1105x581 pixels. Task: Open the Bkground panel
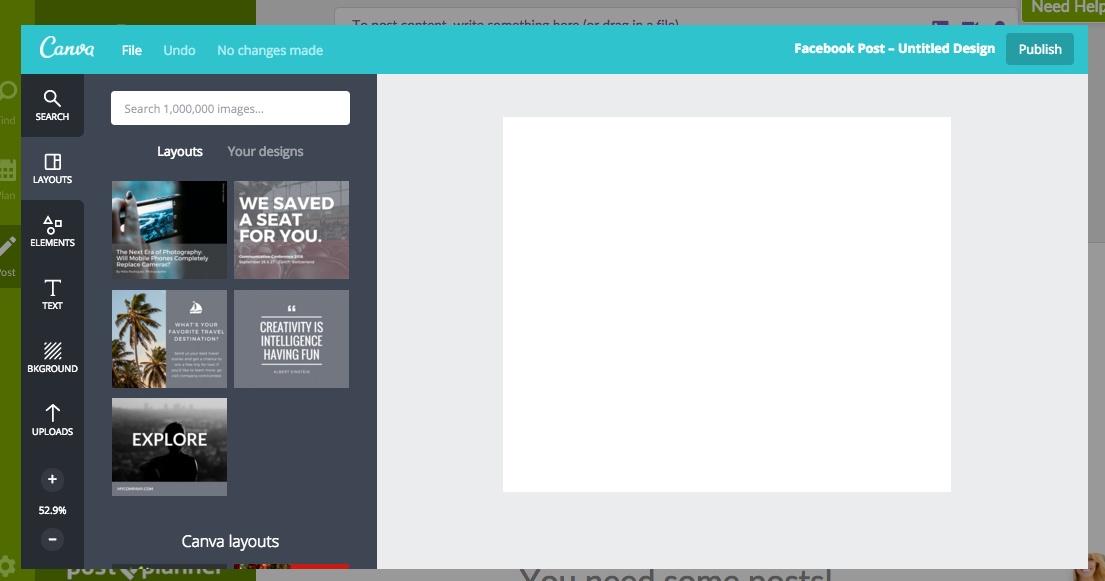click(52, 357)
